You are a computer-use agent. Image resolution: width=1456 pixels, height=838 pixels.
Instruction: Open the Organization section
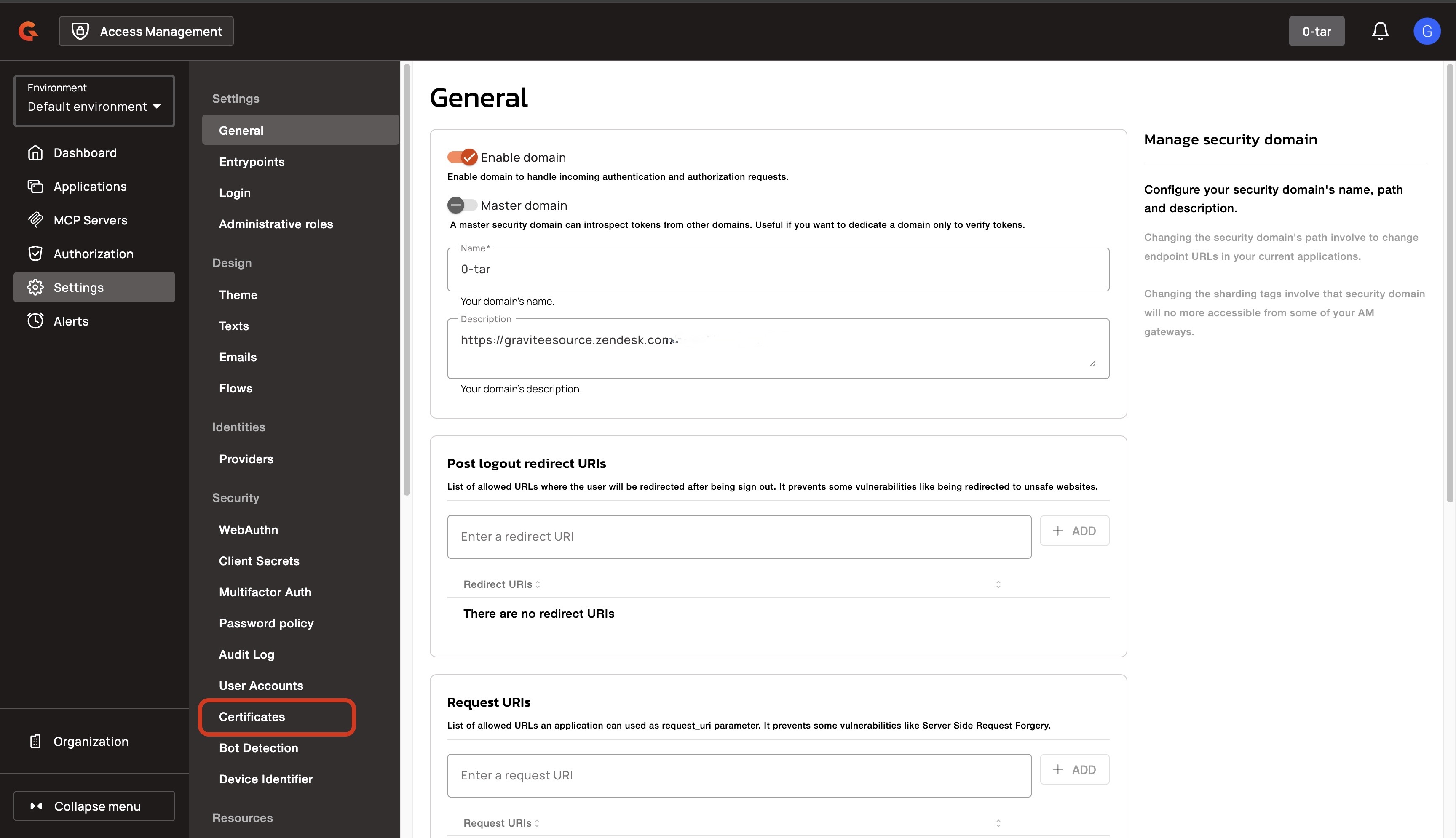[91, 741]
